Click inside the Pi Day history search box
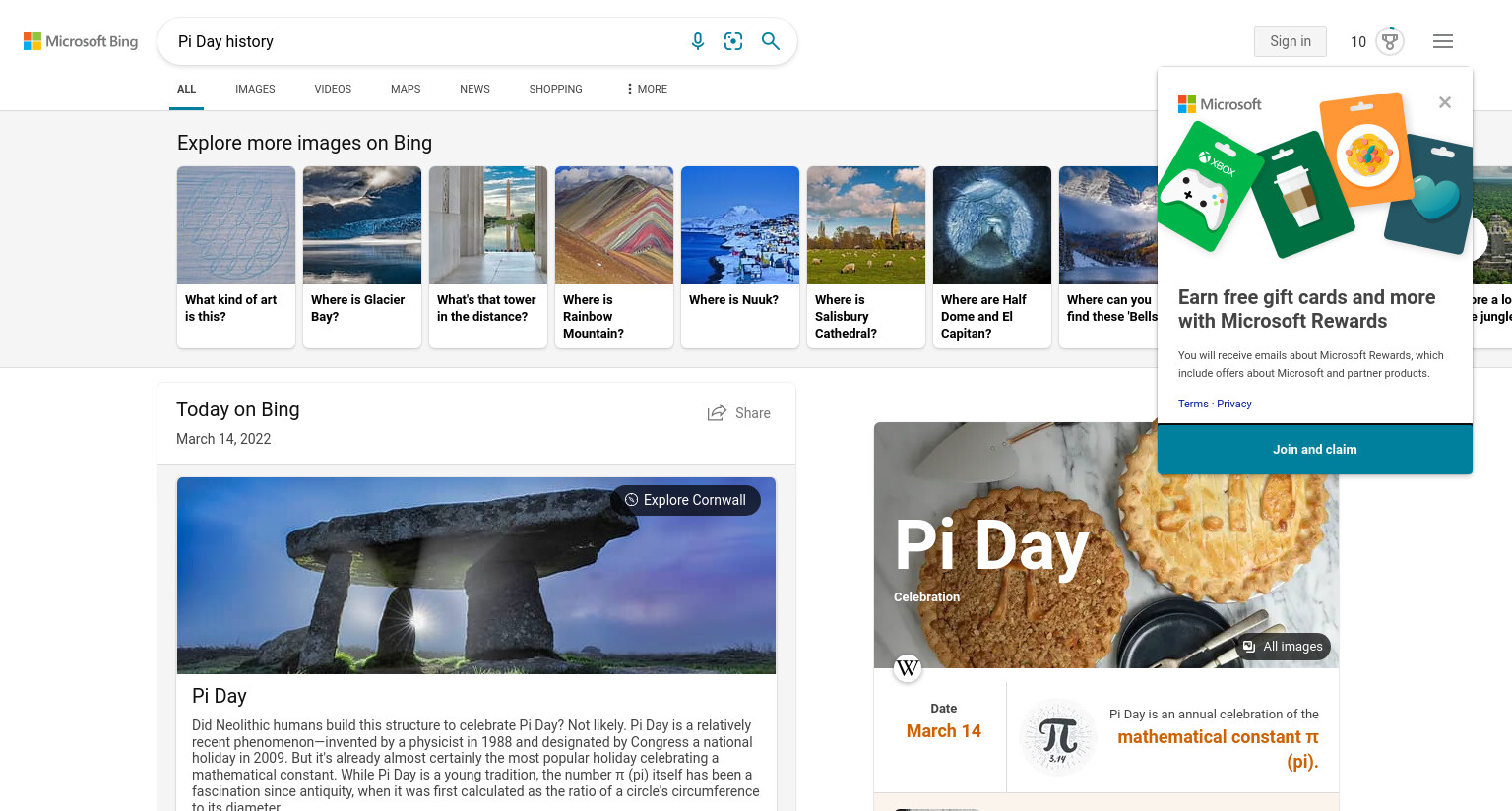This screenshot has width=1512, height=811. coord(423,41)
